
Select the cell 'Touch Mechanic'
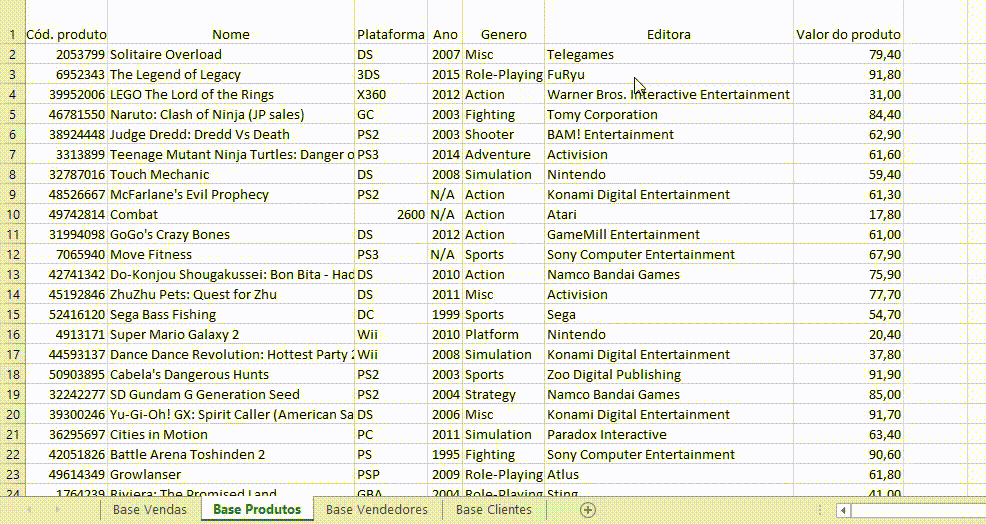pos(231,175)
